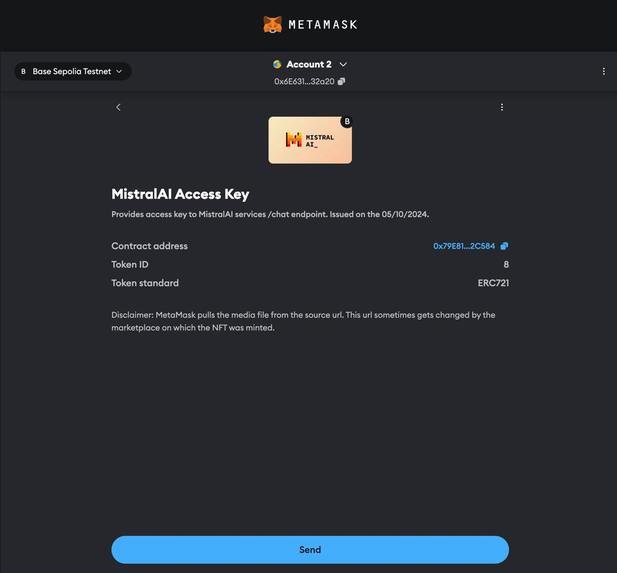Click the network B badge in selector
This screenshot has width=617, height=573.
click(x=23, y=71)
